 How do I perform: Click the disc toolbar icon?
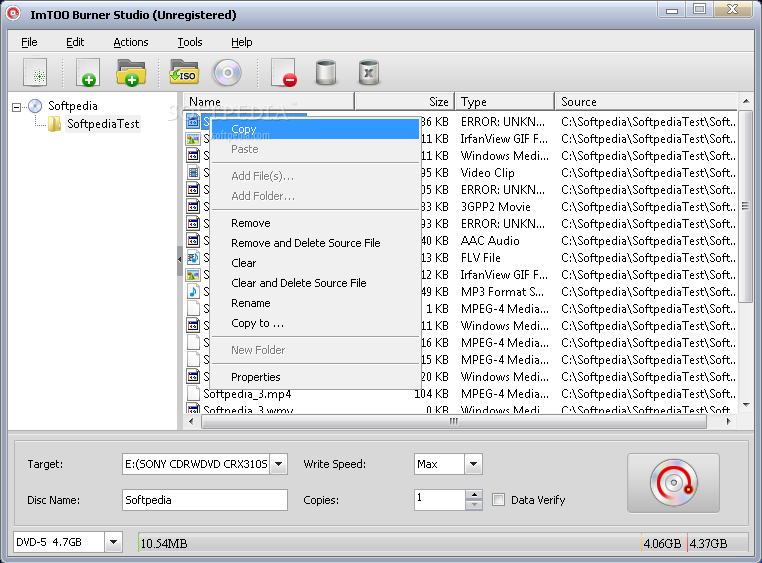(227, 73)
